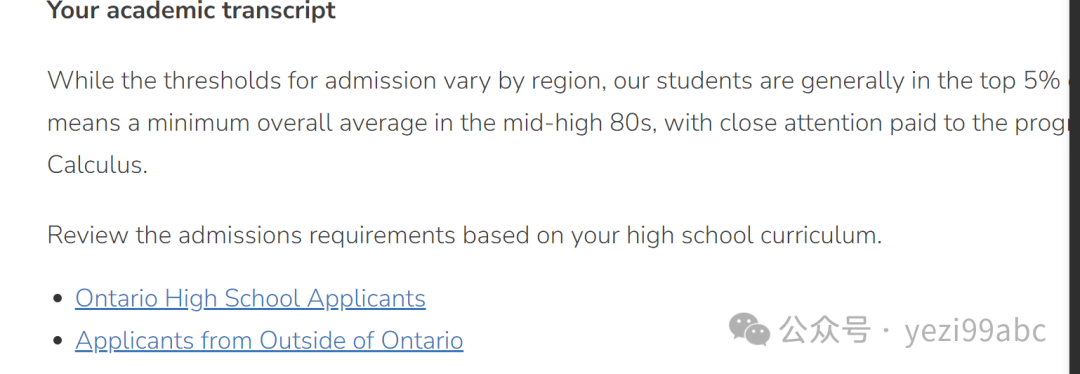This screenshot has height=374, width=1080.
Task: Click the 'Your academic transcript' heading
Action: point(191,10)
